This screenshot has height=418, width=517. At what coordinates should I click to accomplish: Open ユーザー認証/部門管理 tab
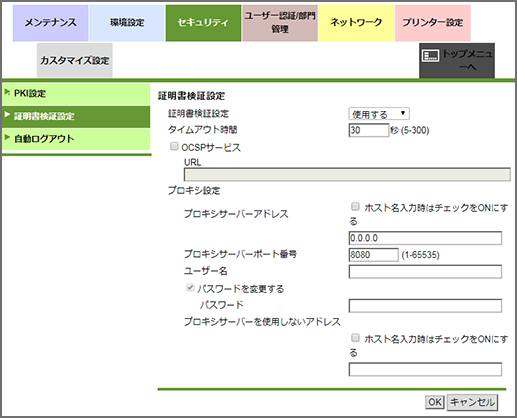(280, 23)
